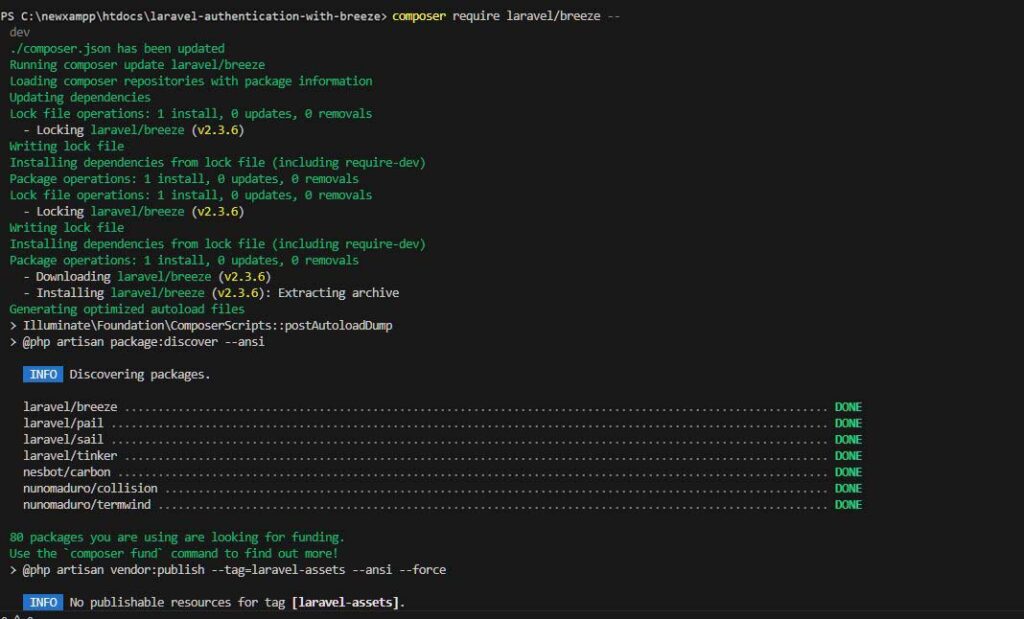Click 'laravel/sail' in the discovered packages list
The image size is (1024, 619).
(63, 439)
